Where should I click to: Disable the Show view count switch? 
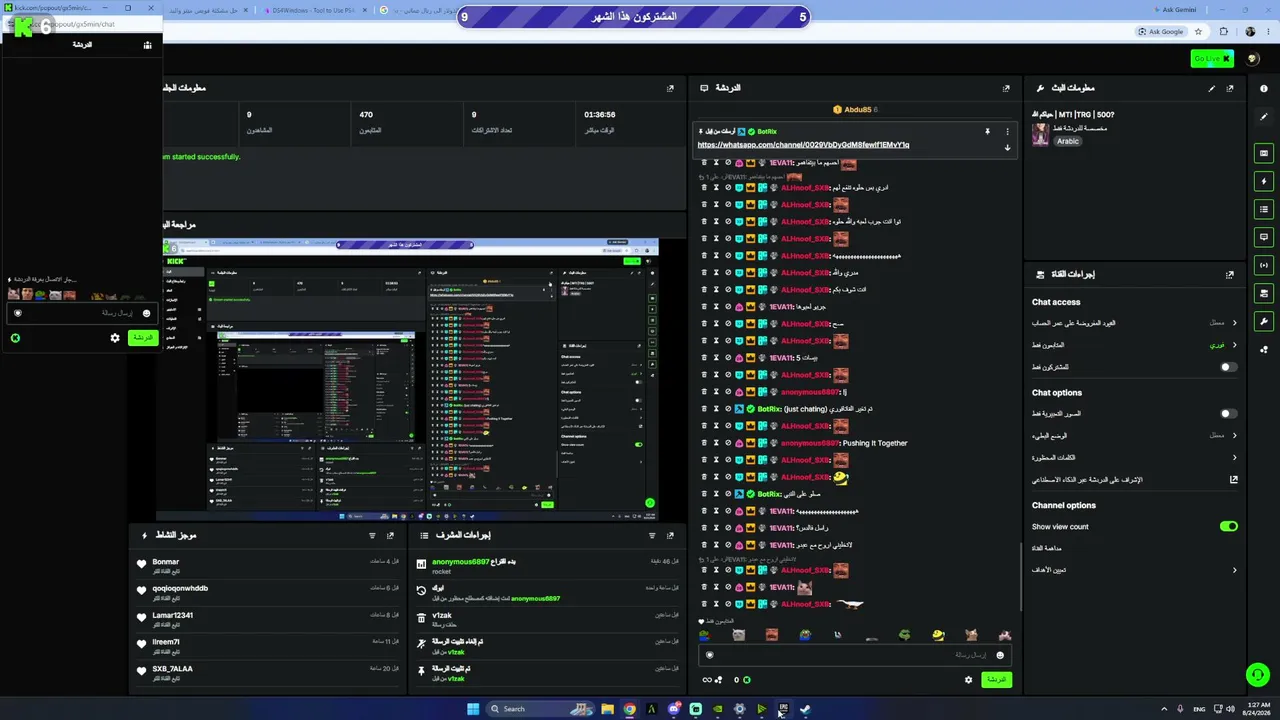click(x=1229, y=526)
